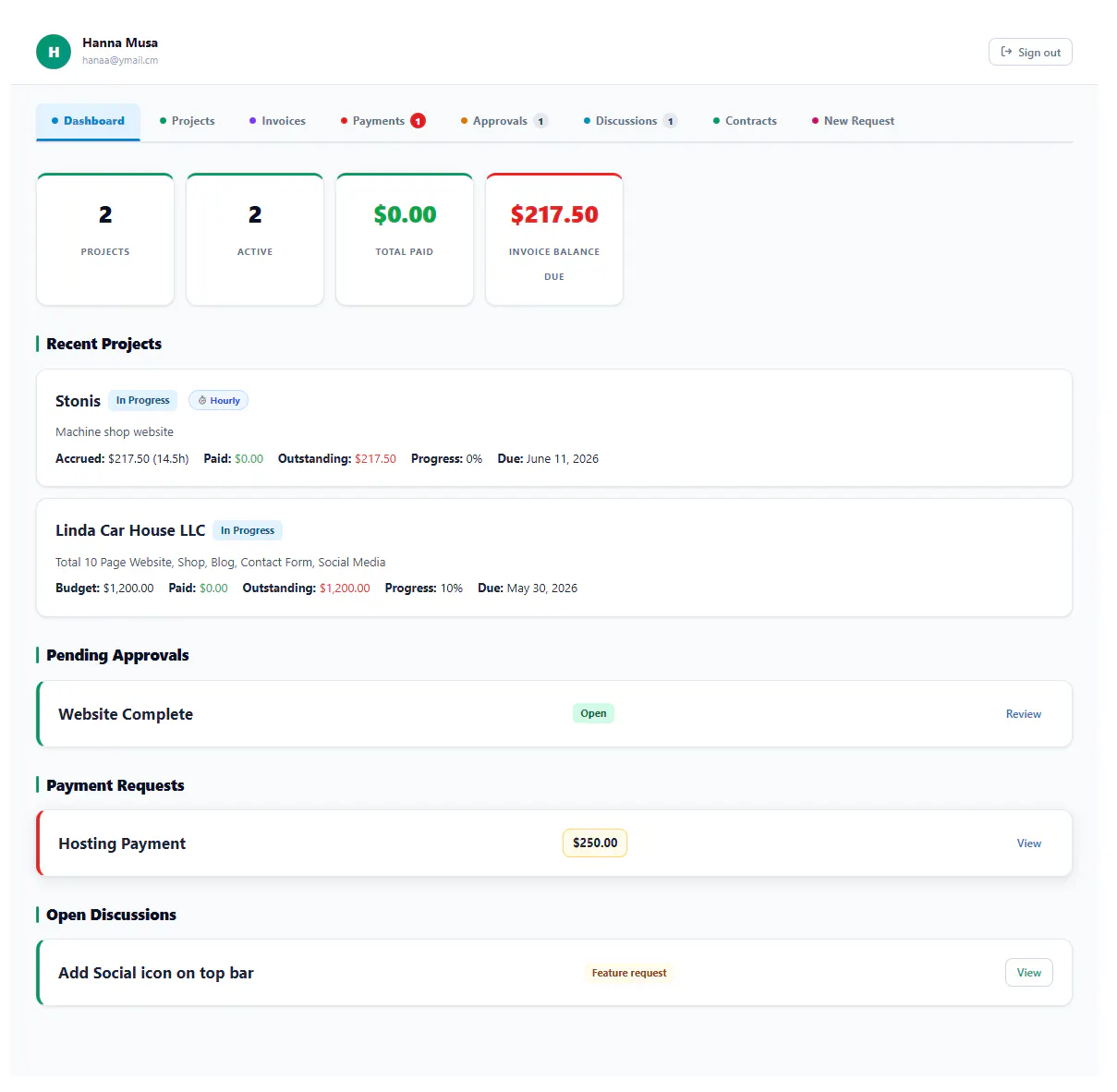1117x1092 pixels.
Task: Click the red Payments notification badge
Action: 418,121
